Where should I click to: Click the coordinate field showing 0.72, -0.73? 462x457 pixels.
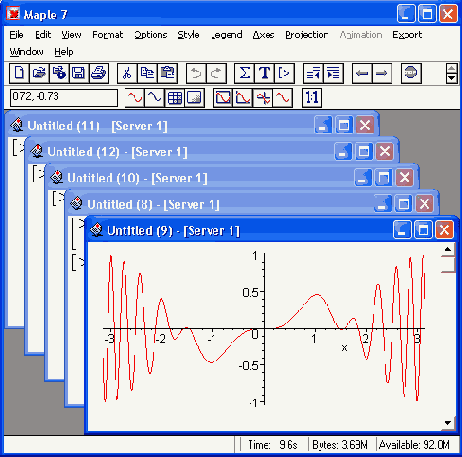click(x=64, y=98)
